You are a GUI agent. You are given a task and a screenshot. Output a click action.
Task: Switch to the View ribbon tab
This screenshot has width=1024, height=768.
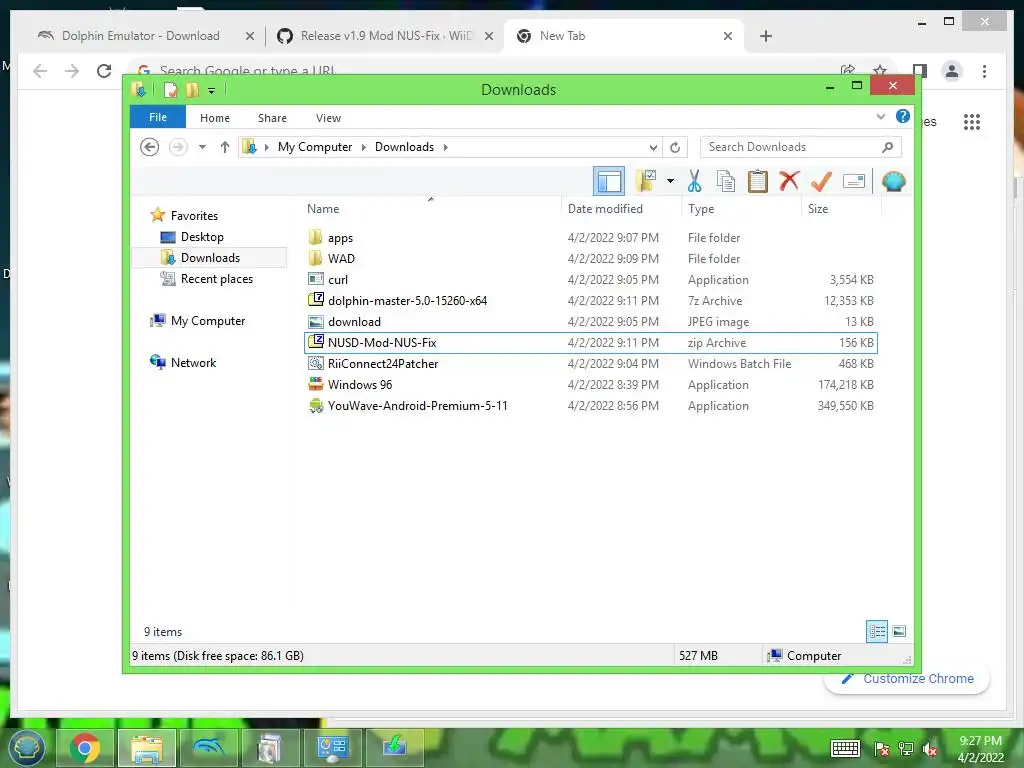(x=328, y=118)
